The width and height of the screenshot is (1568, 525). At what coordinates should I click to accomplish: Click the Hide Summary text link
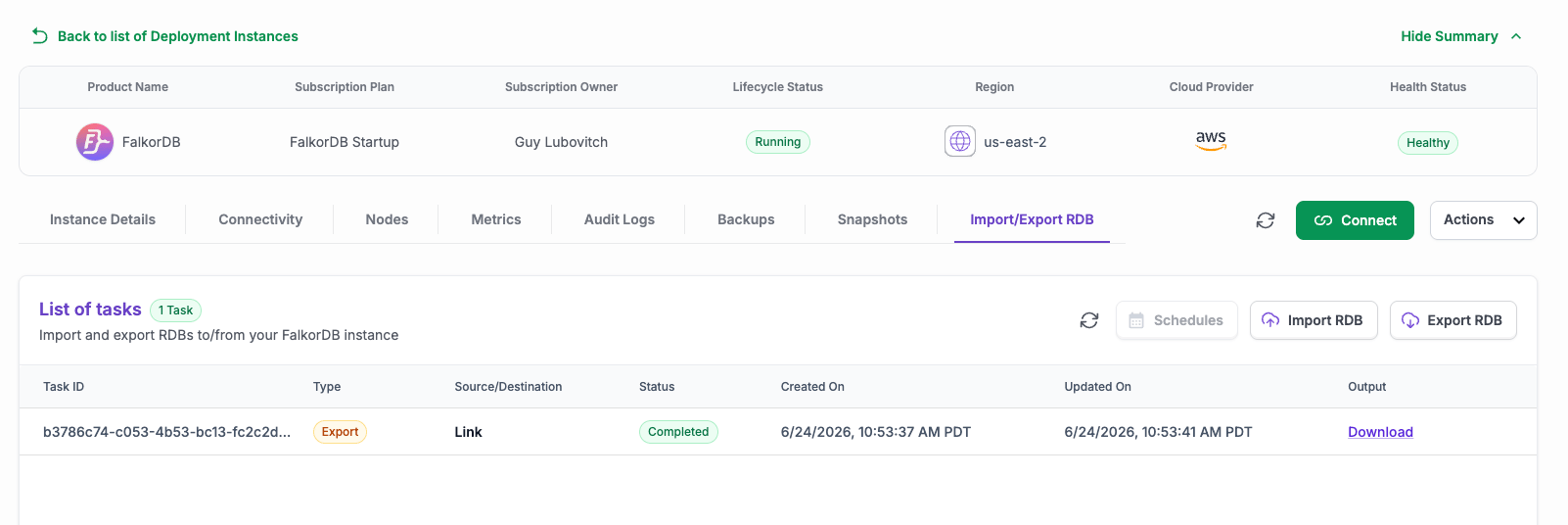tap(1449, 36)
